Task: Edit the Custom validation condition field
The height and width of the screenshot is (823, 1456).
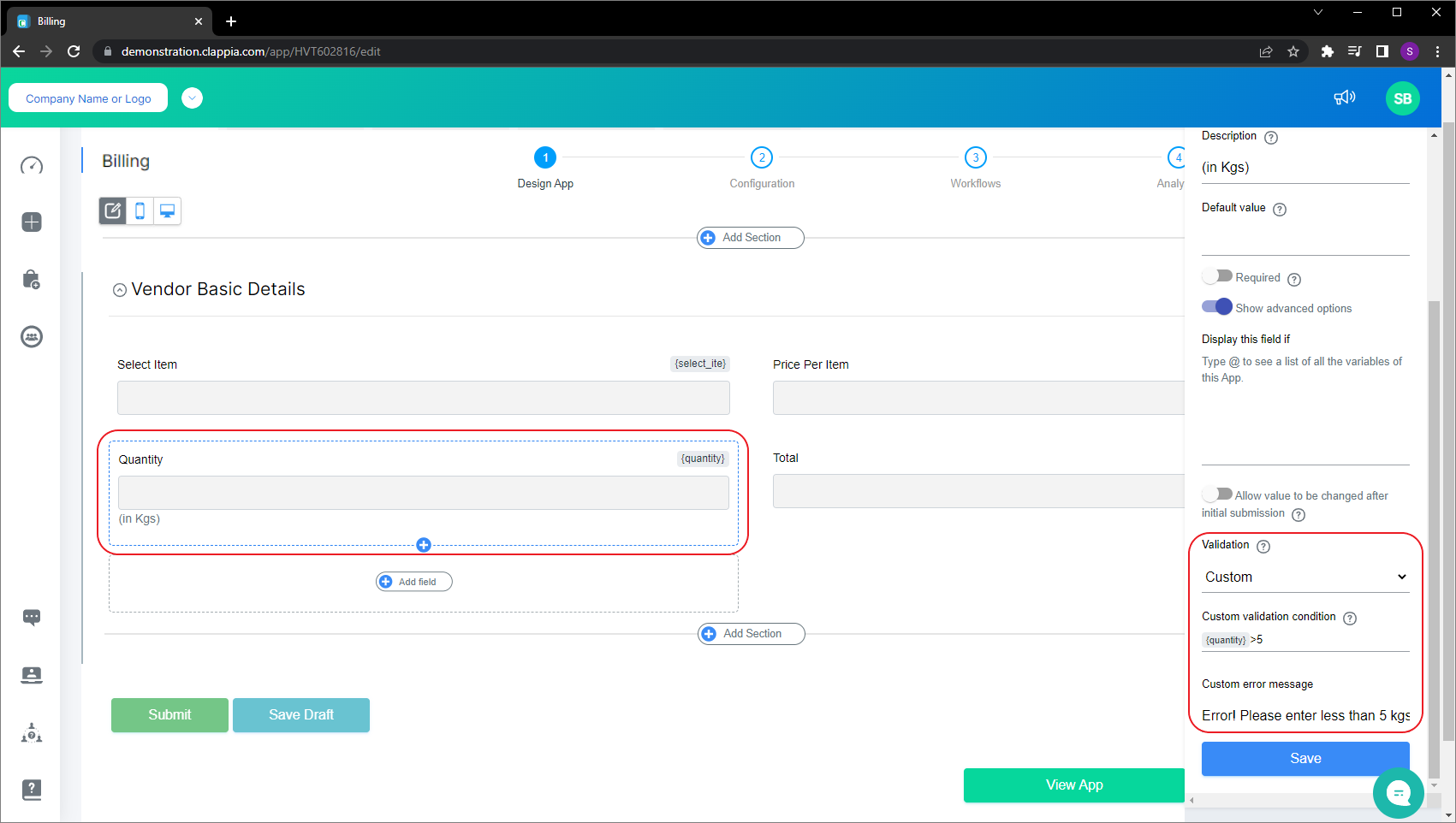Action: tap(1305, 640)
